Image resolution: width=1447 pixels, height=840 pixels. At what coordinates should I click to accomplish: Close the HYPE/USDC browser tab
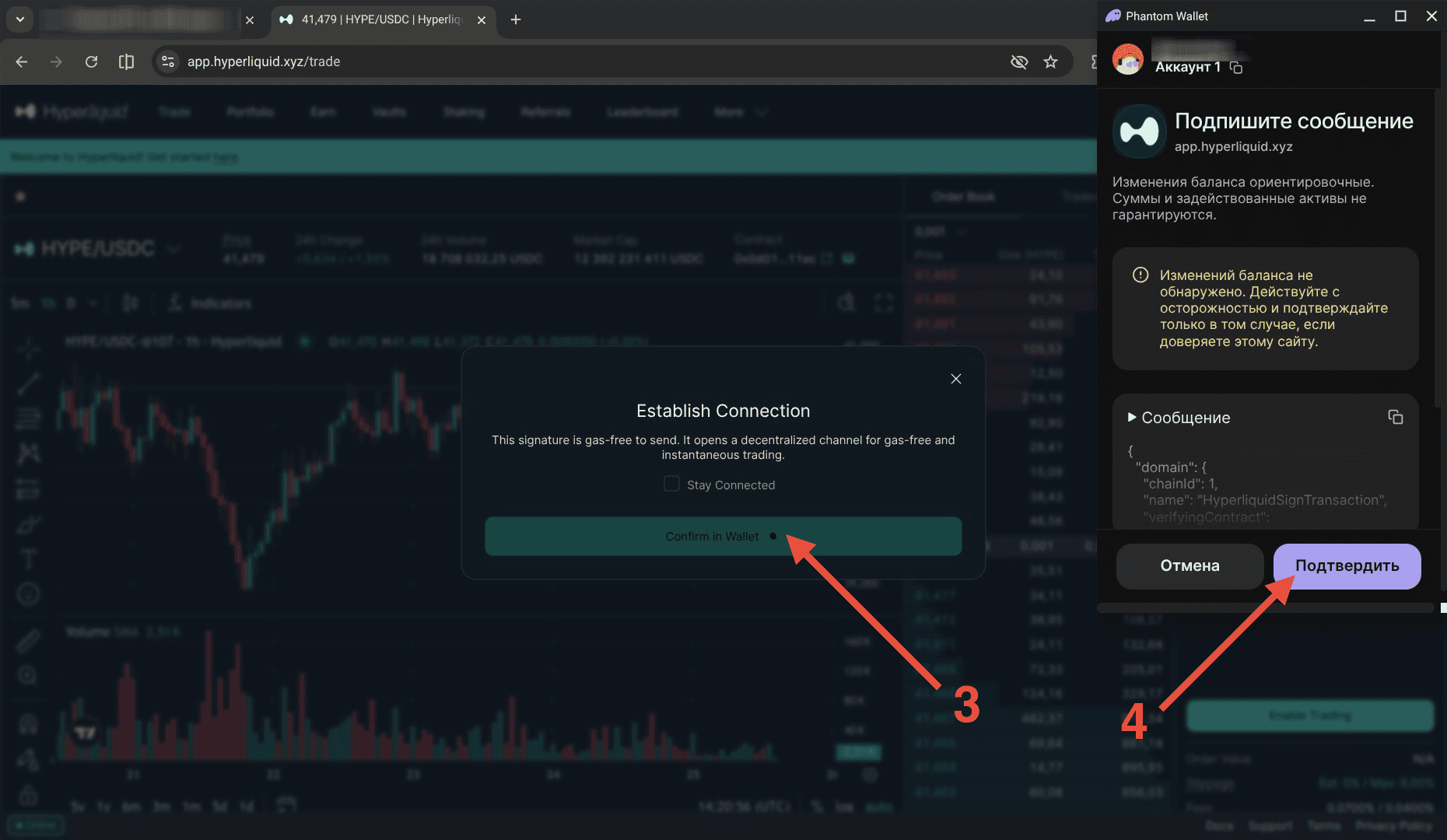point(482,20)
